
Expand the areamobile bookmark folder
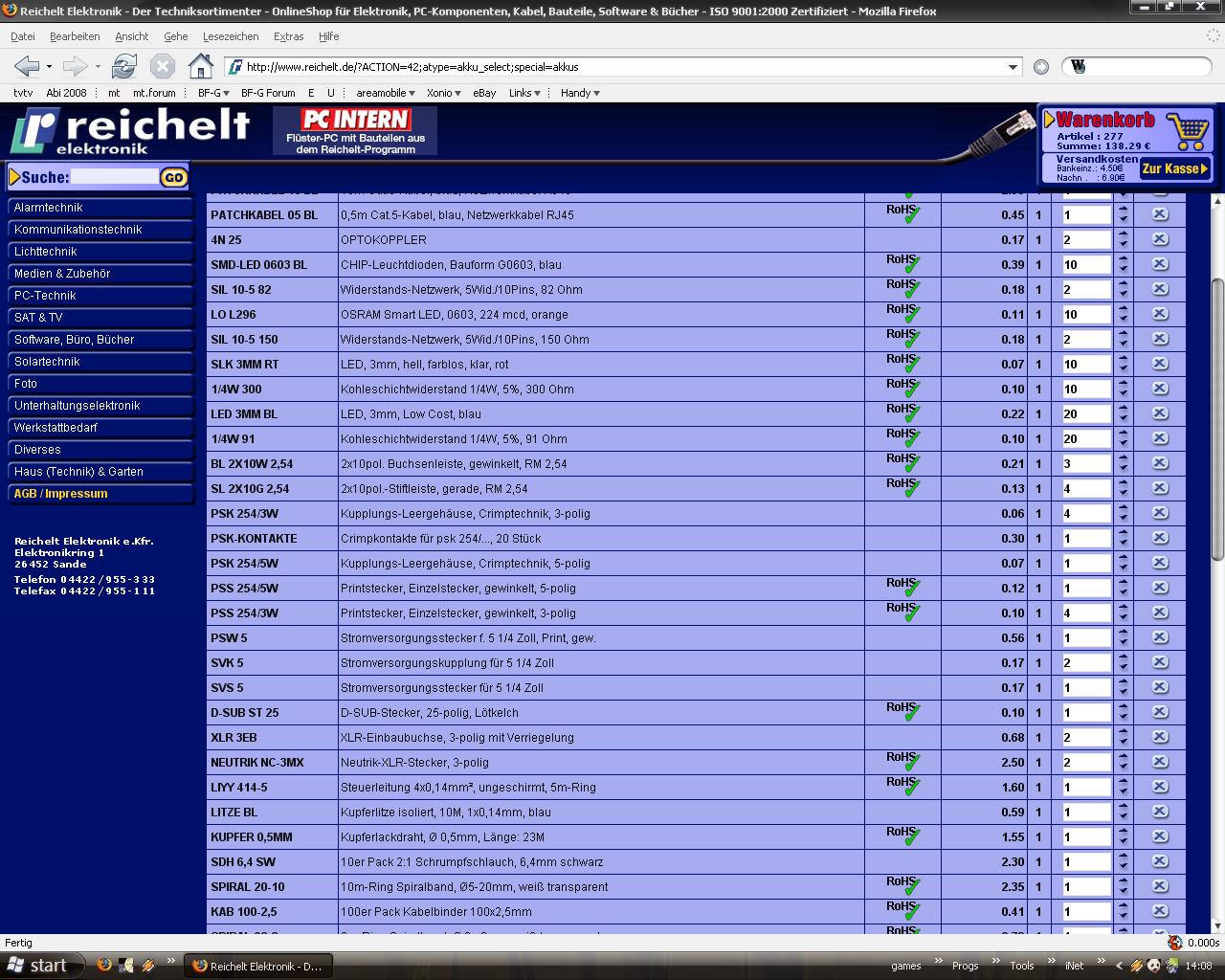coord(386,93)
